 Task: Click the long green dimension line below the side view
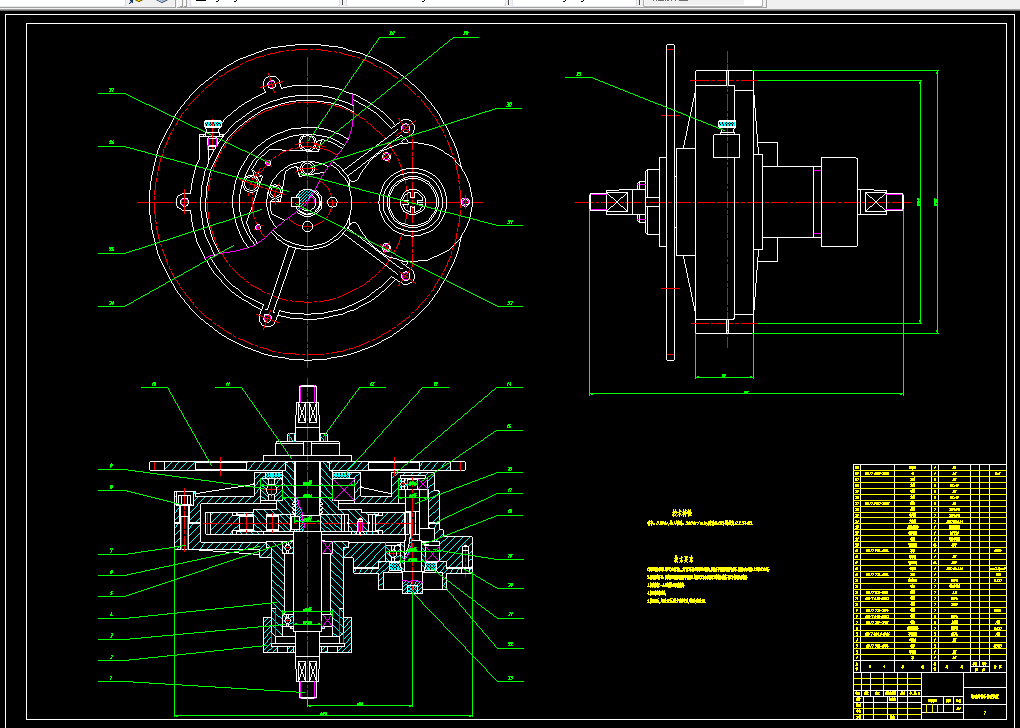(746, 394)
